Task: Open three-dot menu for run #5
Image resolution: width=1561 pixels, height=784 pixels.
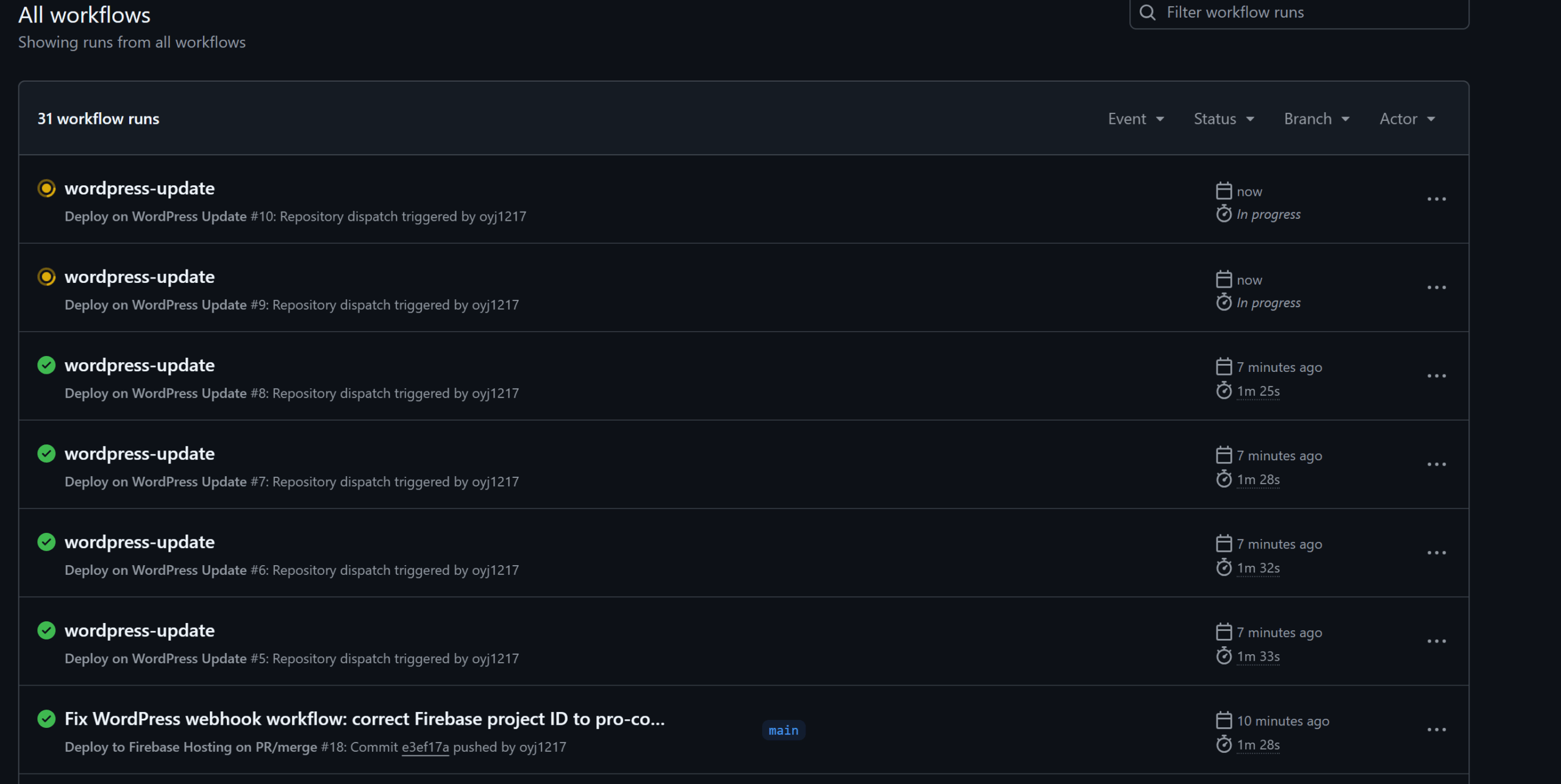Action: [x=1436, y=641]
